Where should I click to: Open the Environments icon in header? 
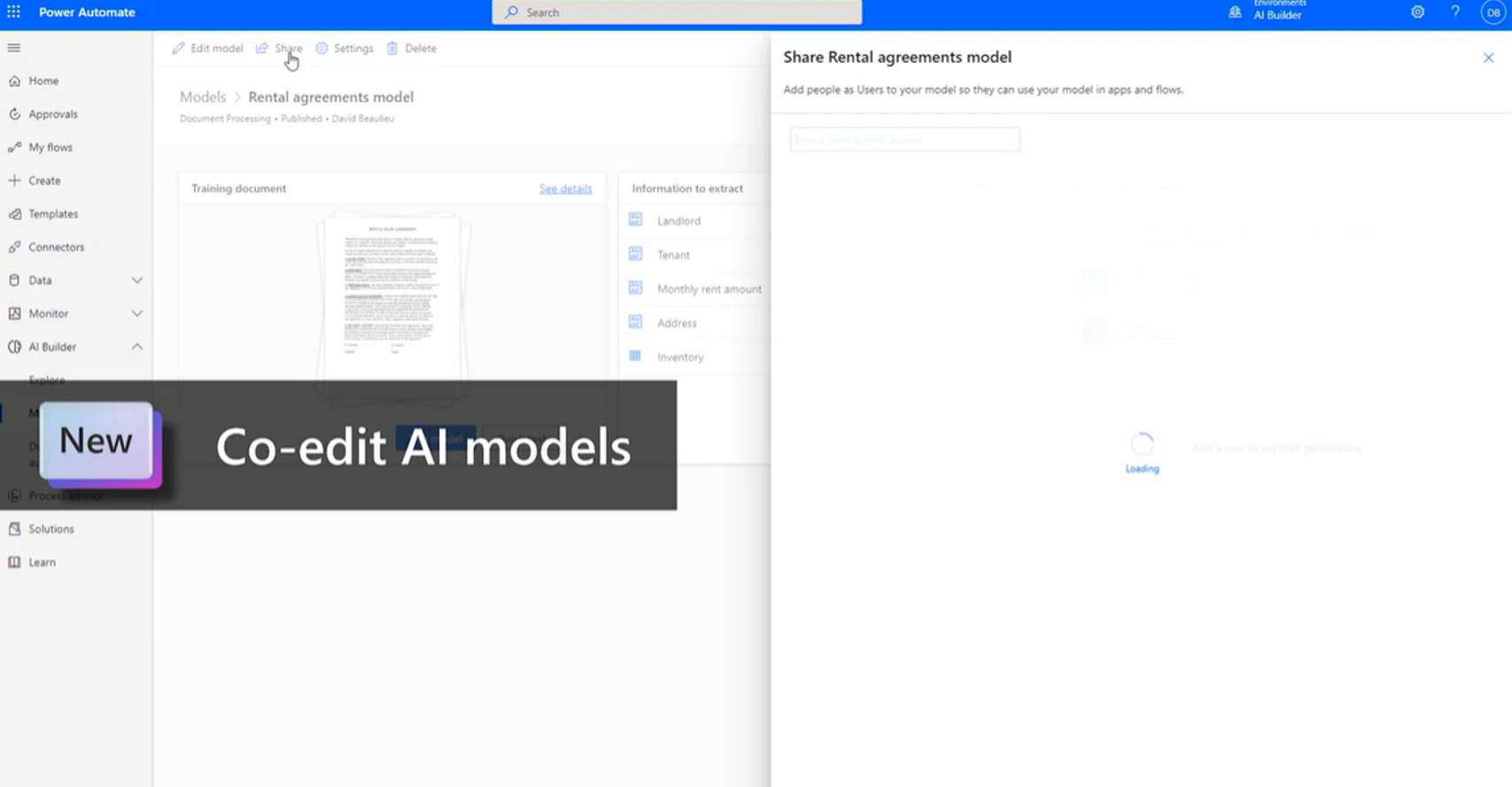click(x=1235, y=12)
